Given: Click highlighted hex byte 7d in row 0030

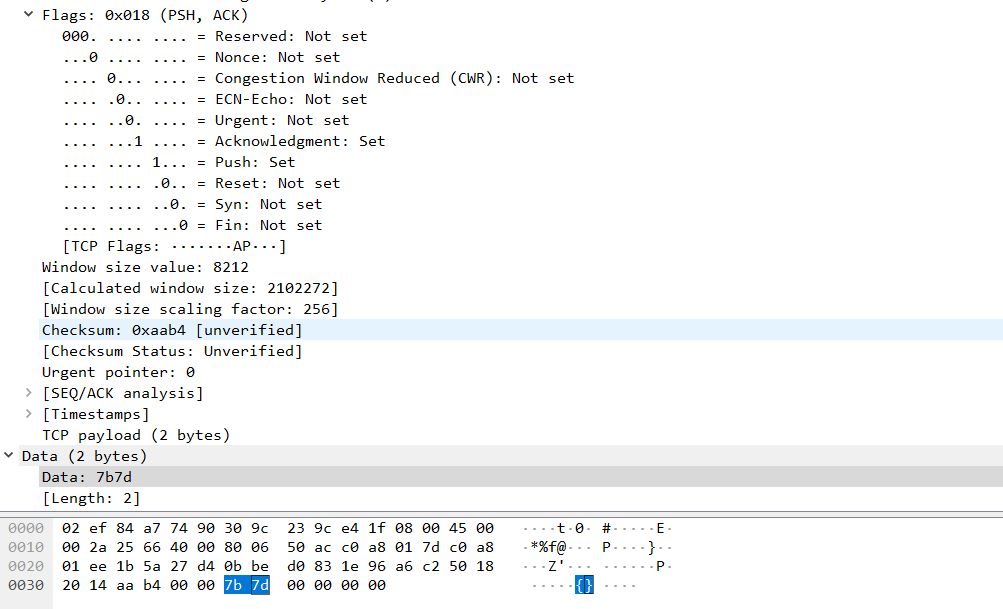Looking at the screenshot, I should [x=260, y=585].
